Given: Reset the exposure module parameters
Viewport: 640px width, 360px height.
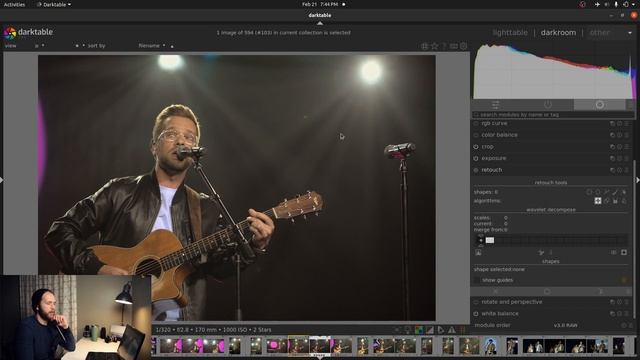Looking at the screenshot, I should click(x=620, y=158).
